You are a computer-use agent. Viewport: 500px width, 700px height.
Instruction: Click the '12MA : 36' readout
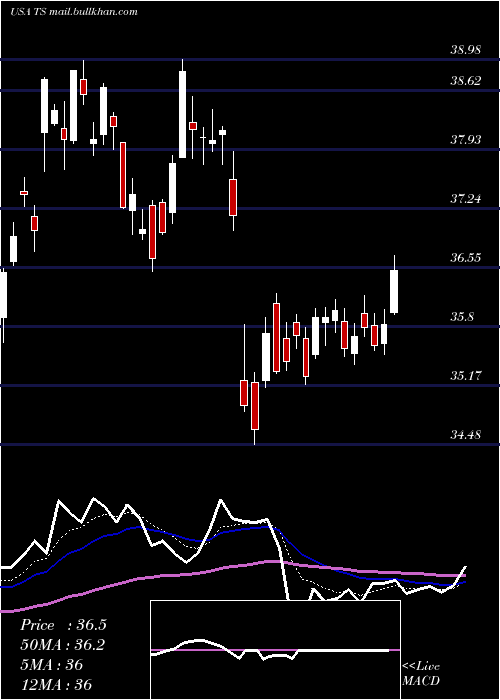55,684
